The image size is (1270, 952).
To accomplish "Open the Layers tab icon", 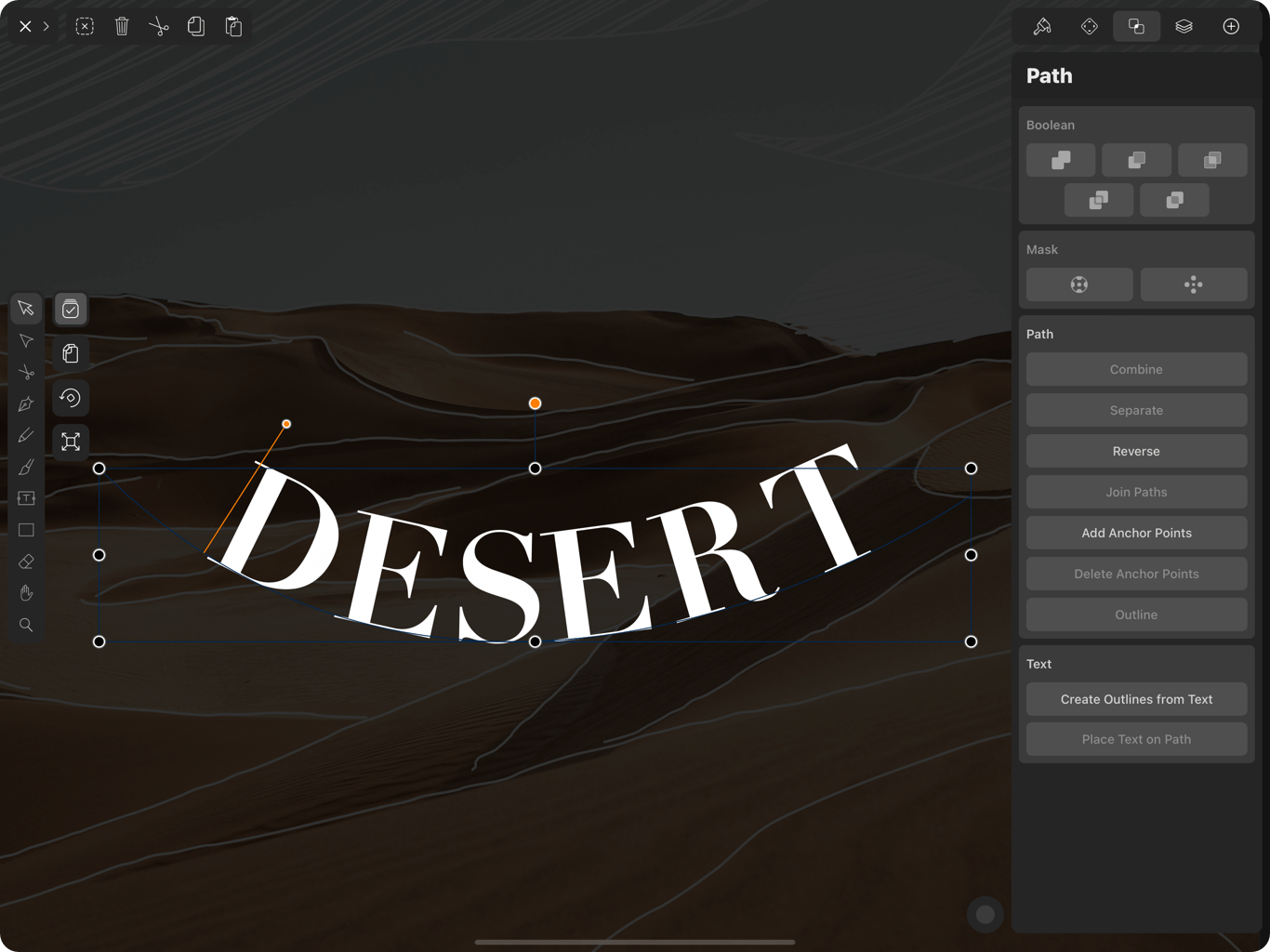I will click(1184, 26).
